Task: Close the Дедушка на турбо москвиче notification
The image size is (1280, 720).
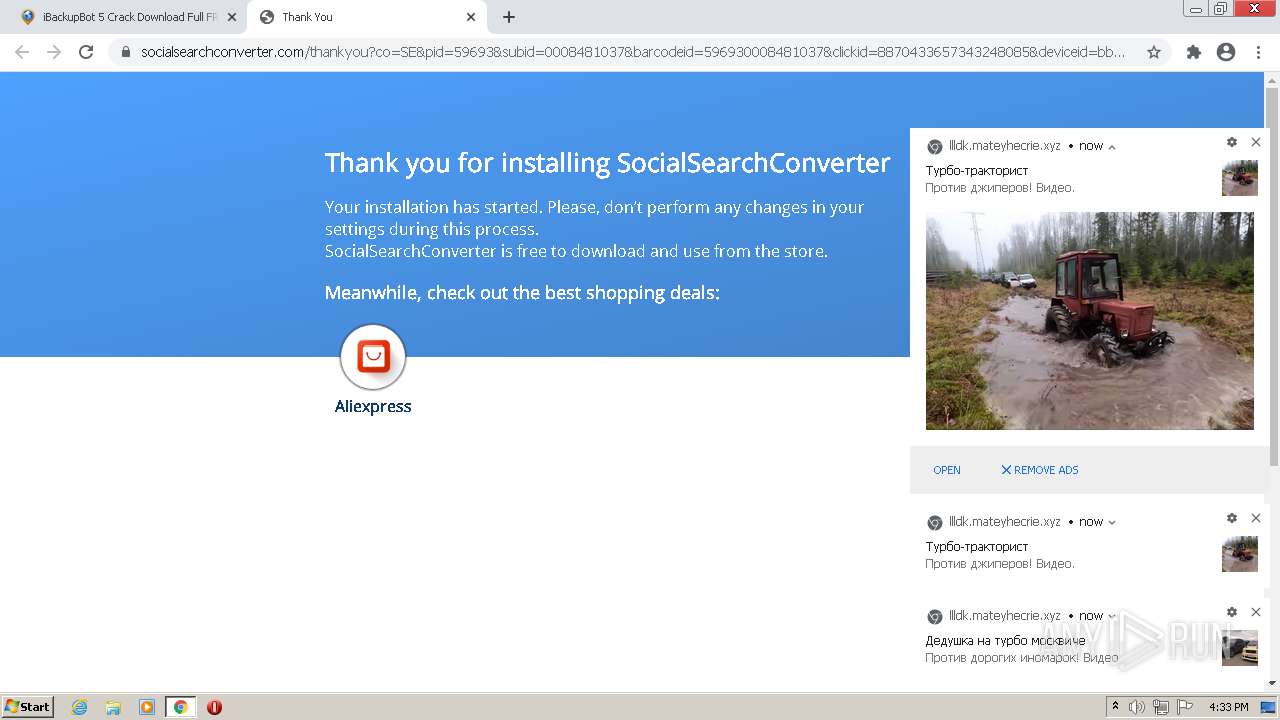Action: 1256,612
